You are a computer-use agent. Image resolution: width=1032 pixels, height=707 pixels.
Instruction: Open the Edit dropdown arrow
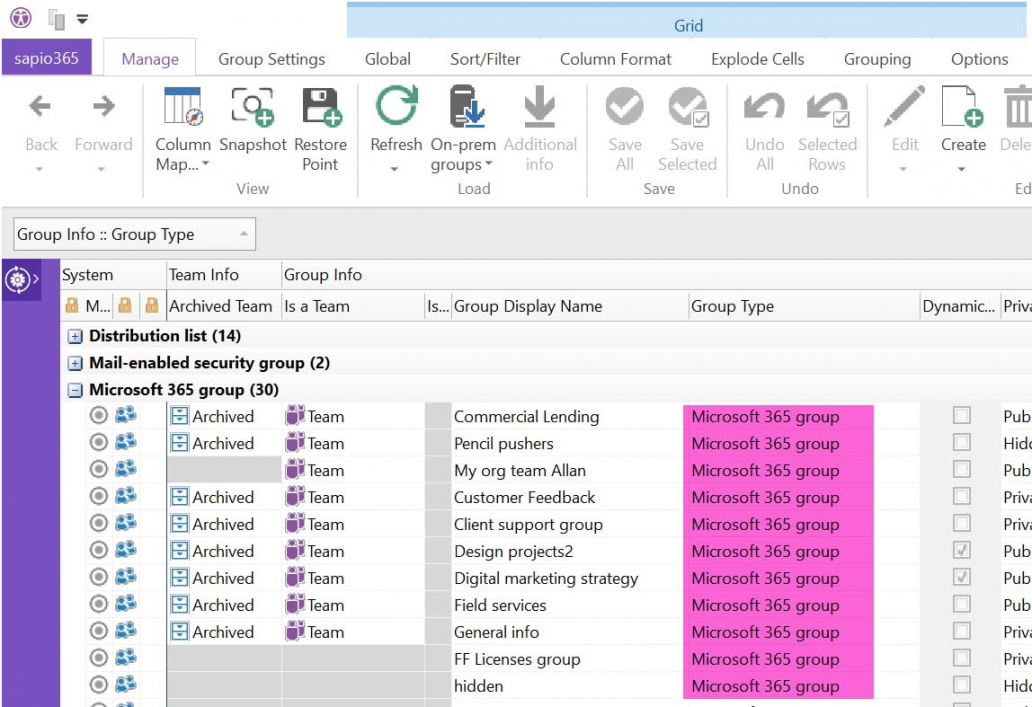[x=903, y=170]
